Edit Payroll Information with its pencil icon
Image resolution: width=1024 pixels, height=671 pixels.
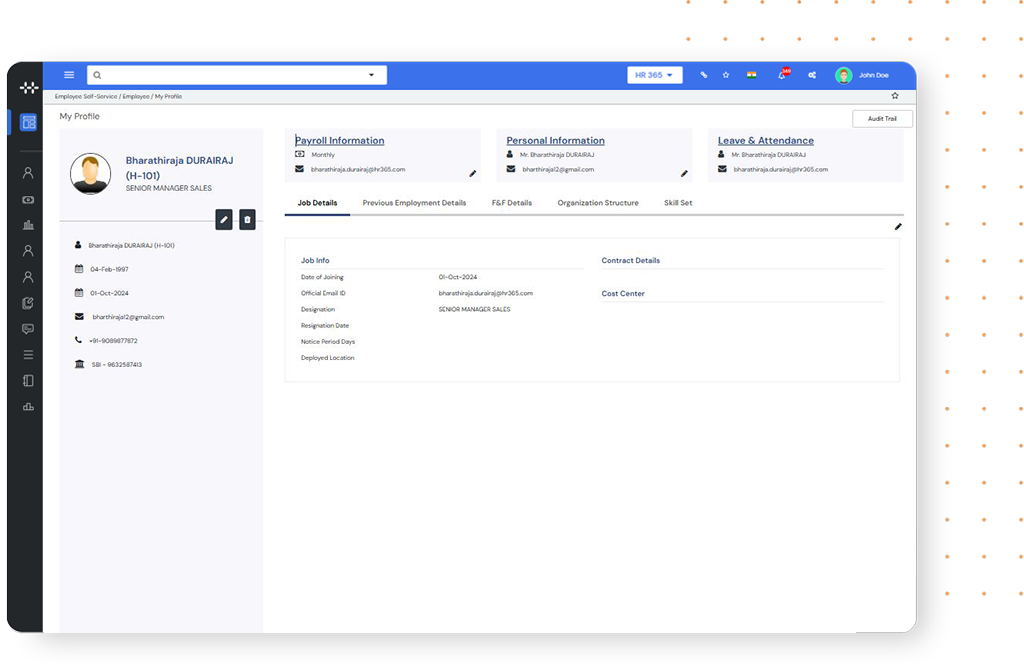472,173
